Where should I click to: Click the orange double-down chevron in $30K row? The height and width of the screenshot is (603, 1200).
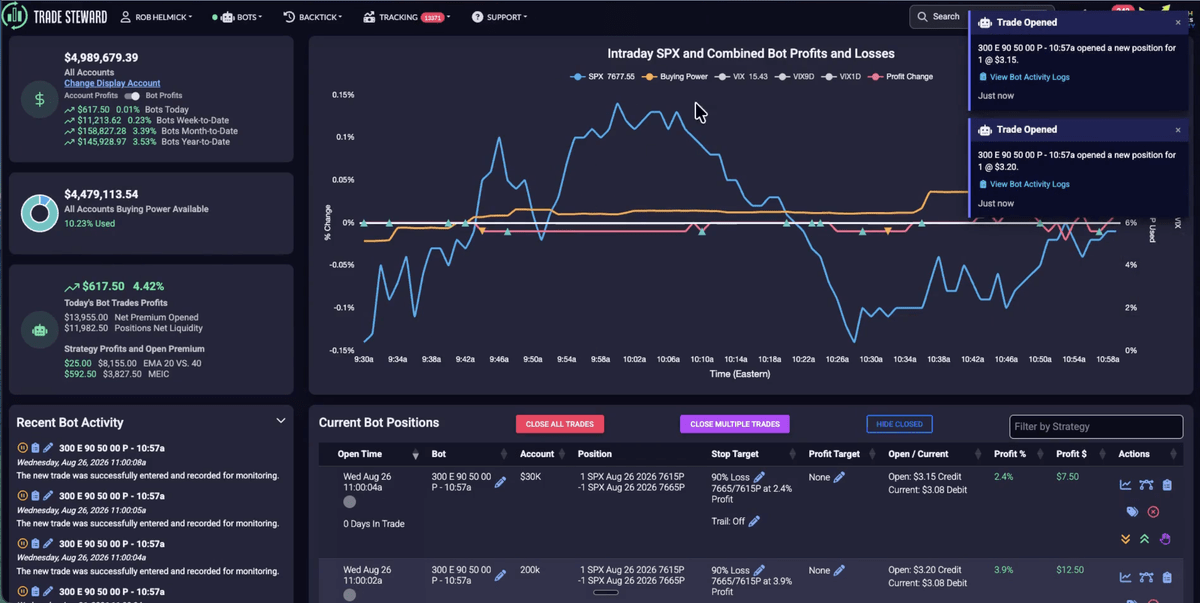click(1125, 539)
